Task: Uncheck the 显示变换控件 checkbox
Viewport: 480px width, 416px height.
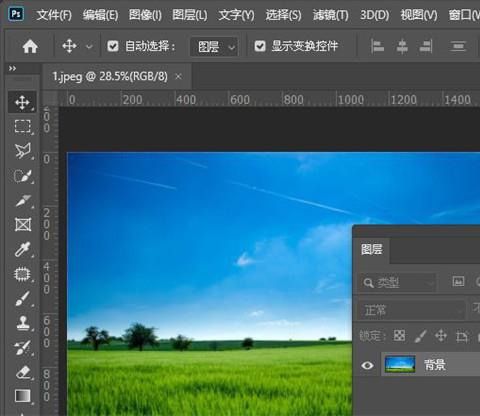Action: click(260, 46)
